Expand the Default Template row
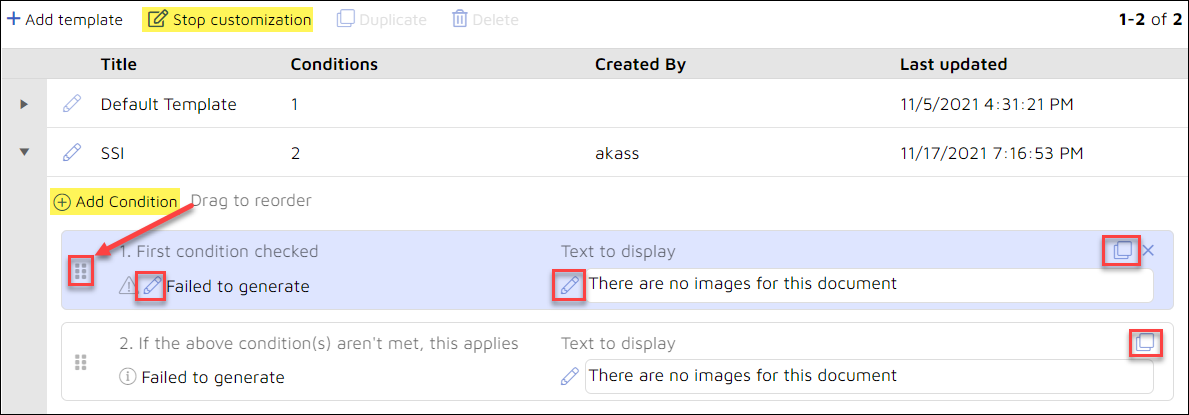Screen dimensions: 1189x415 (x=24, y=104)
